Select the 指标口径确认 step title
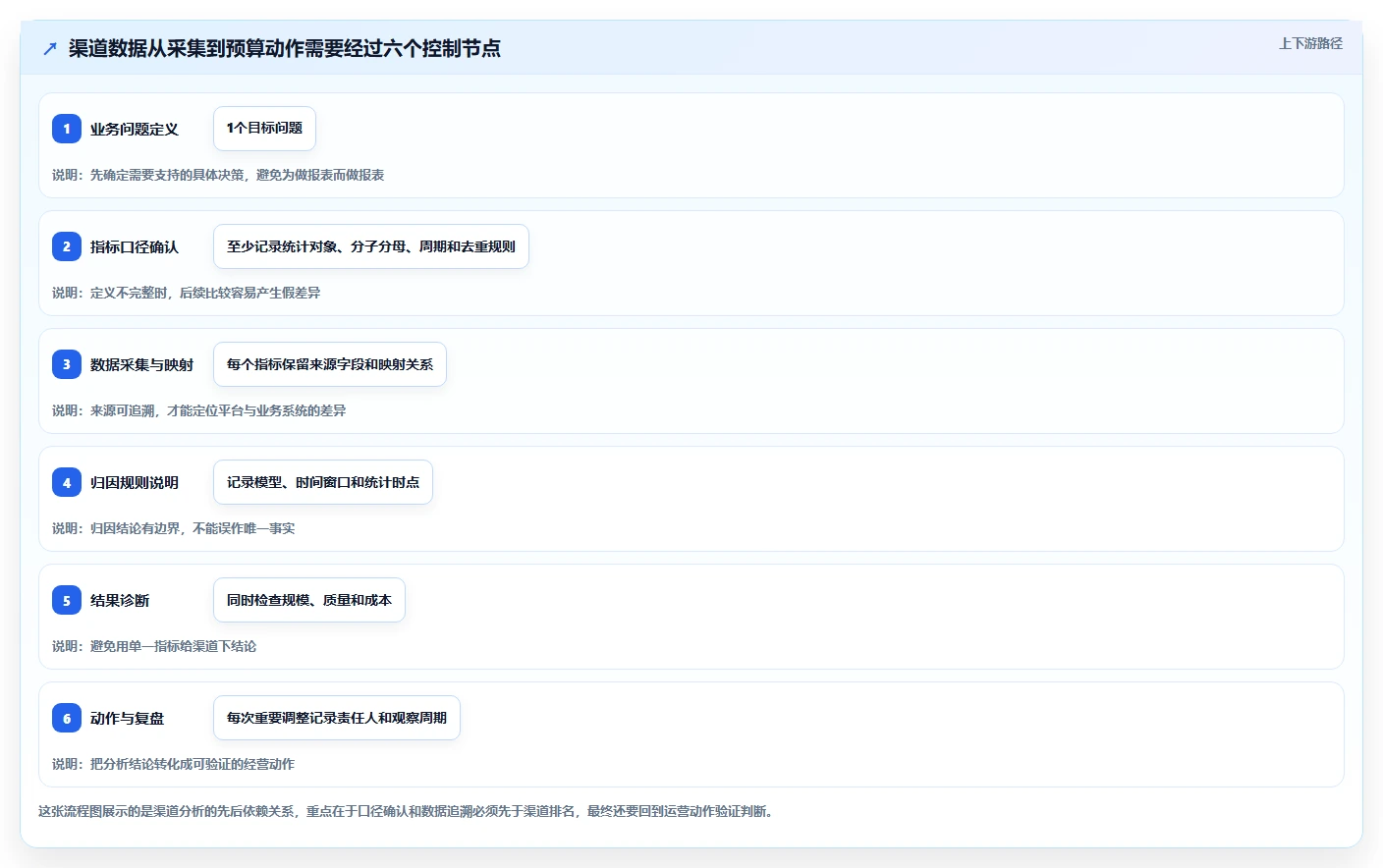 [x=135, y=246]
